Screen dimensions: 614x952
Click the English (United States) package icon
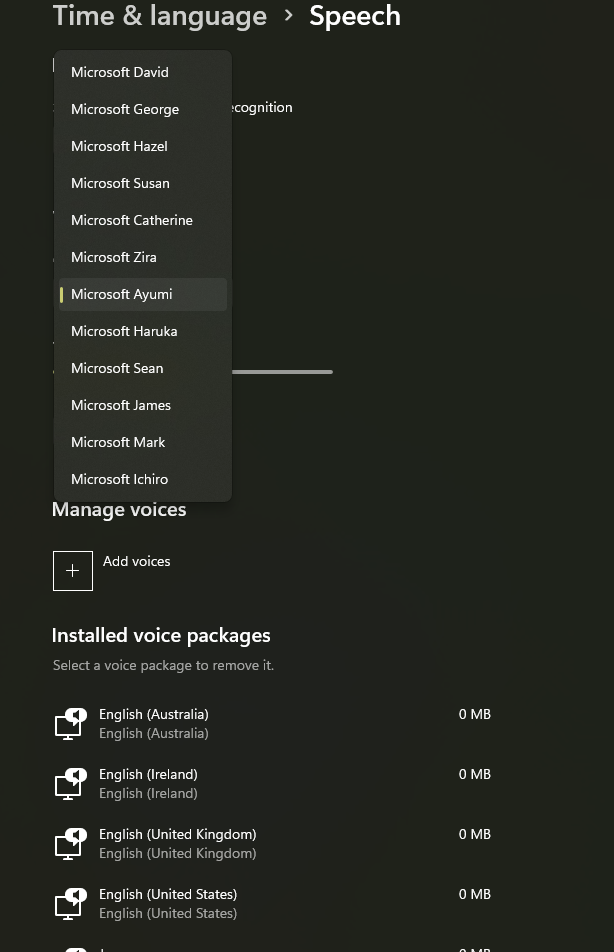pos(70,904)
